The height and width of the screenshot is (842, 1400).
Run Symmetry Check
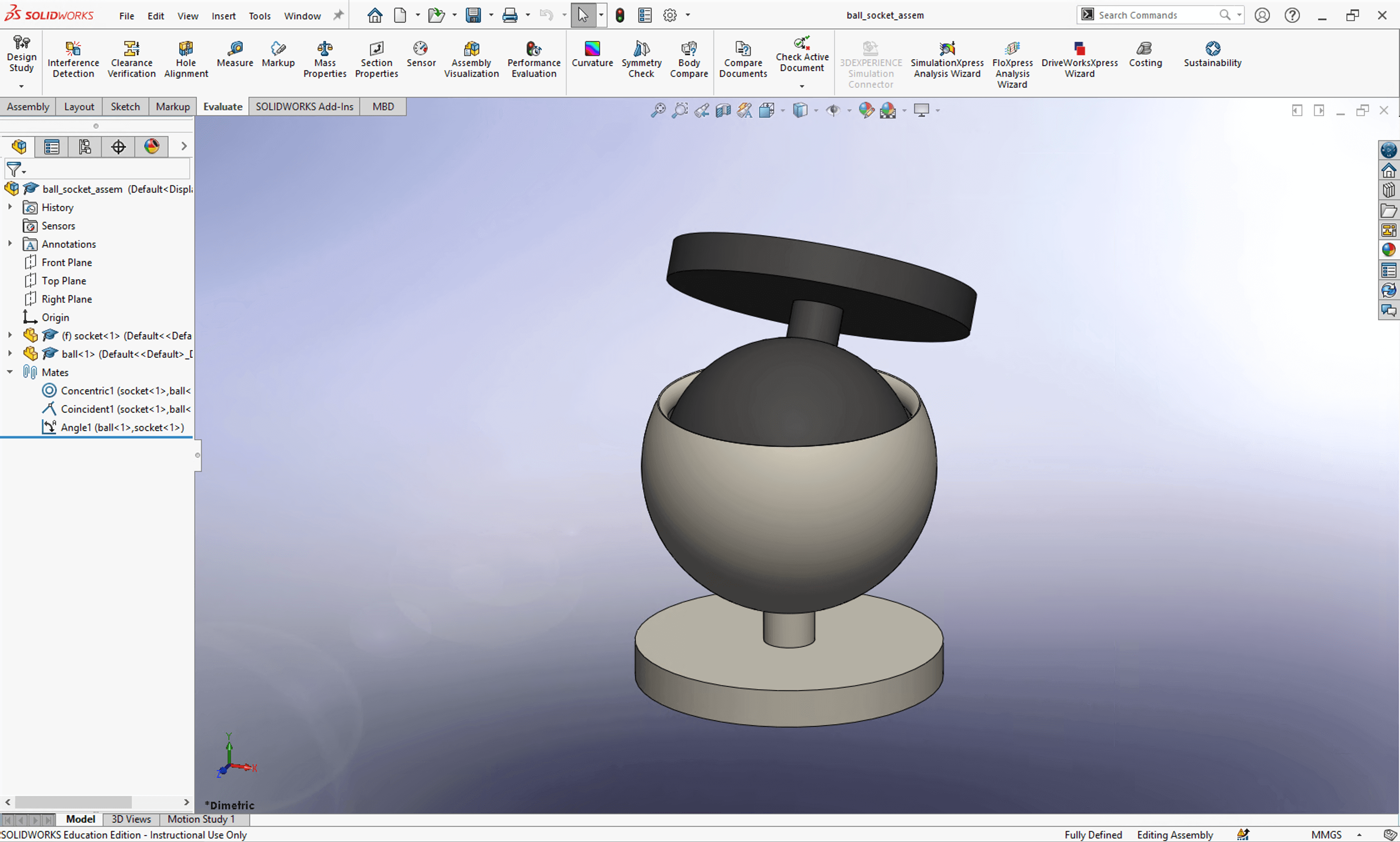[641, 60]
